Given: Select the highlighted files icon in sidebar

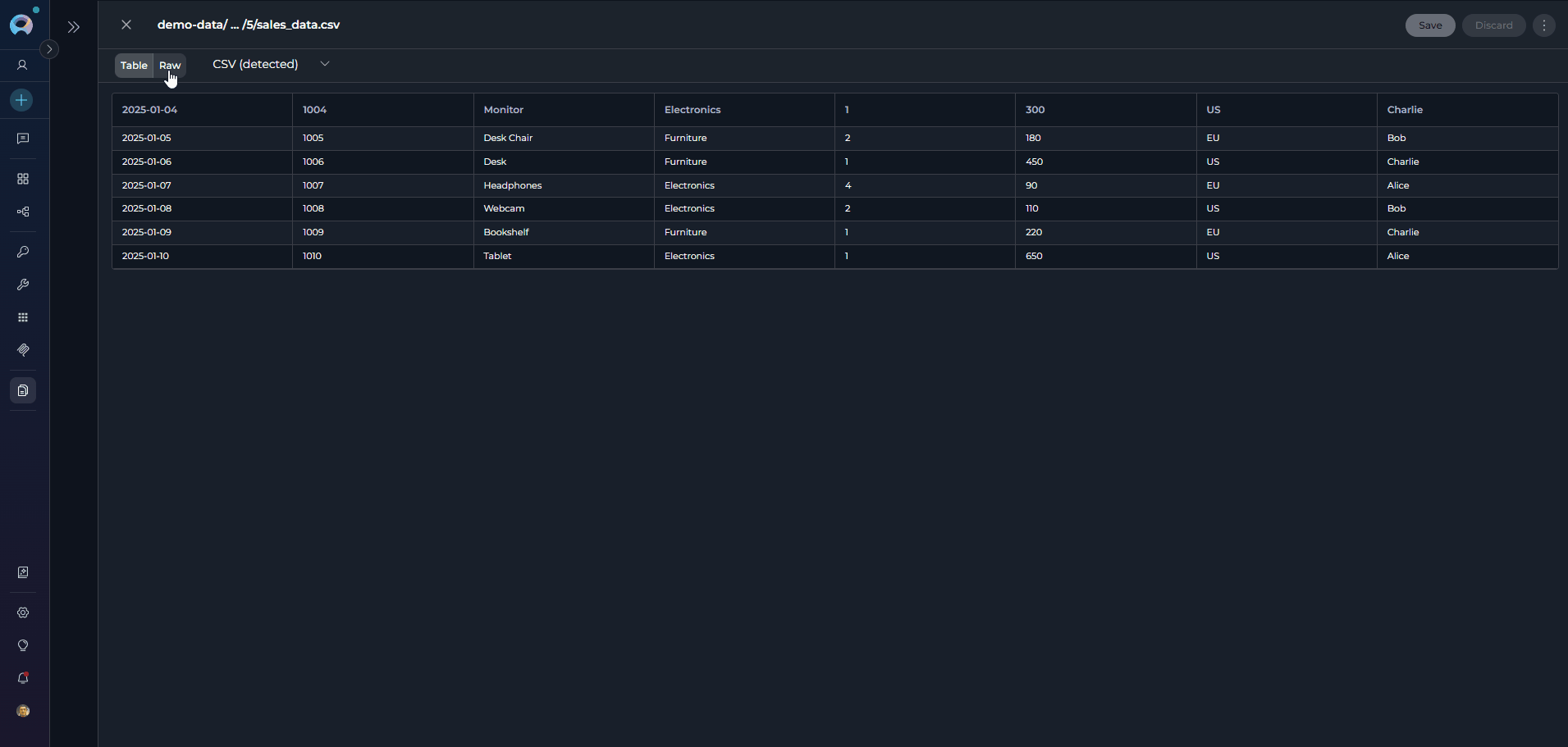Looking at the screenshot, I should [x=23, y=390].
